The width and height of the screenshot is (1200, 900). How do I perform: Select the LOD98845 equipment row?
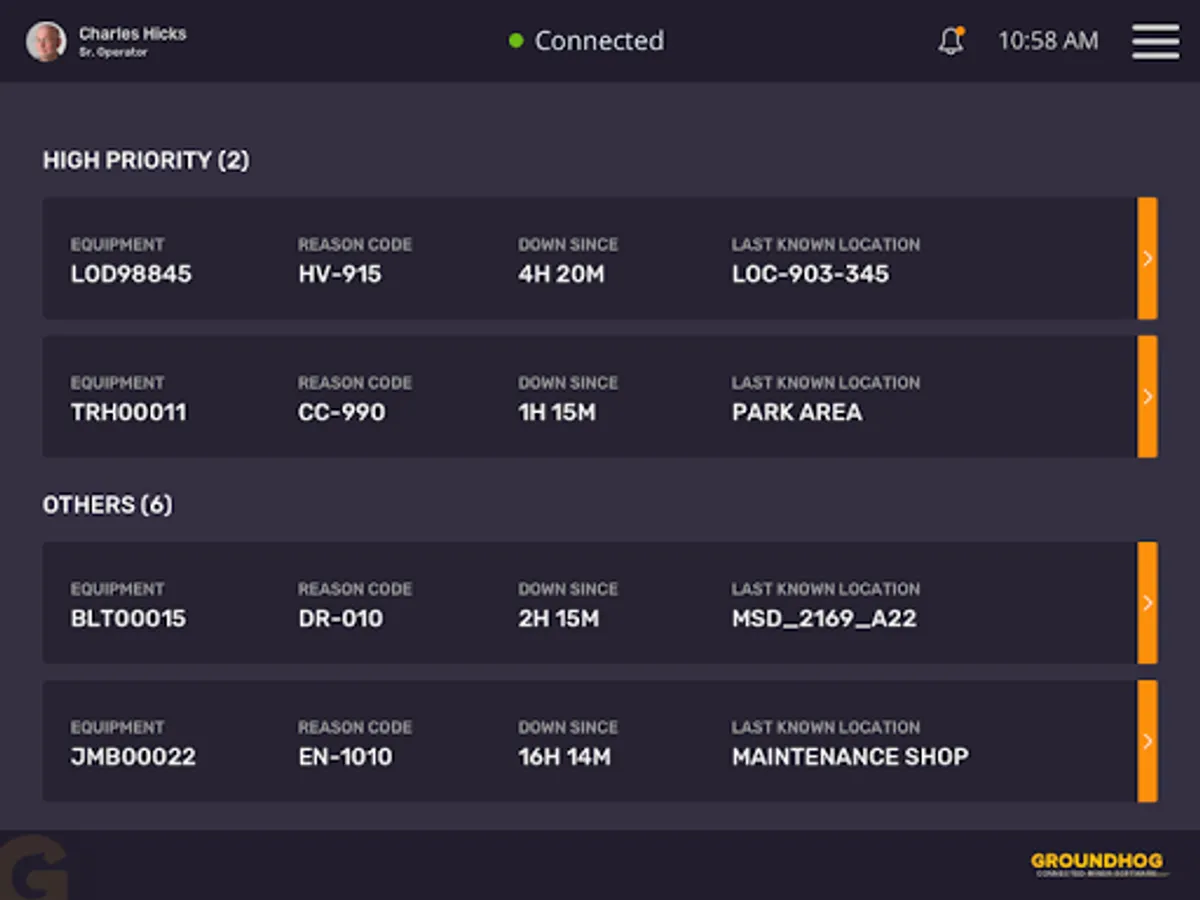click(589, 258)
